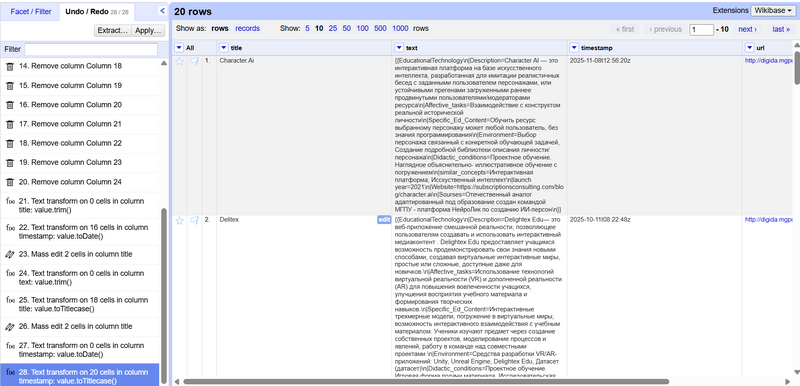This screenshot has height=386, width=800.
Task: Click the function icon of step 21
Action: 10,201
